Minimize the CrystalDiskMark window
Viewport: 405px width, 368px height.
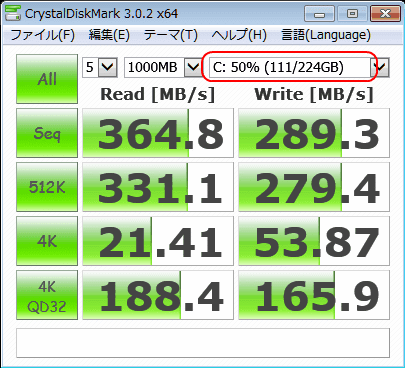tap(319, 14)
